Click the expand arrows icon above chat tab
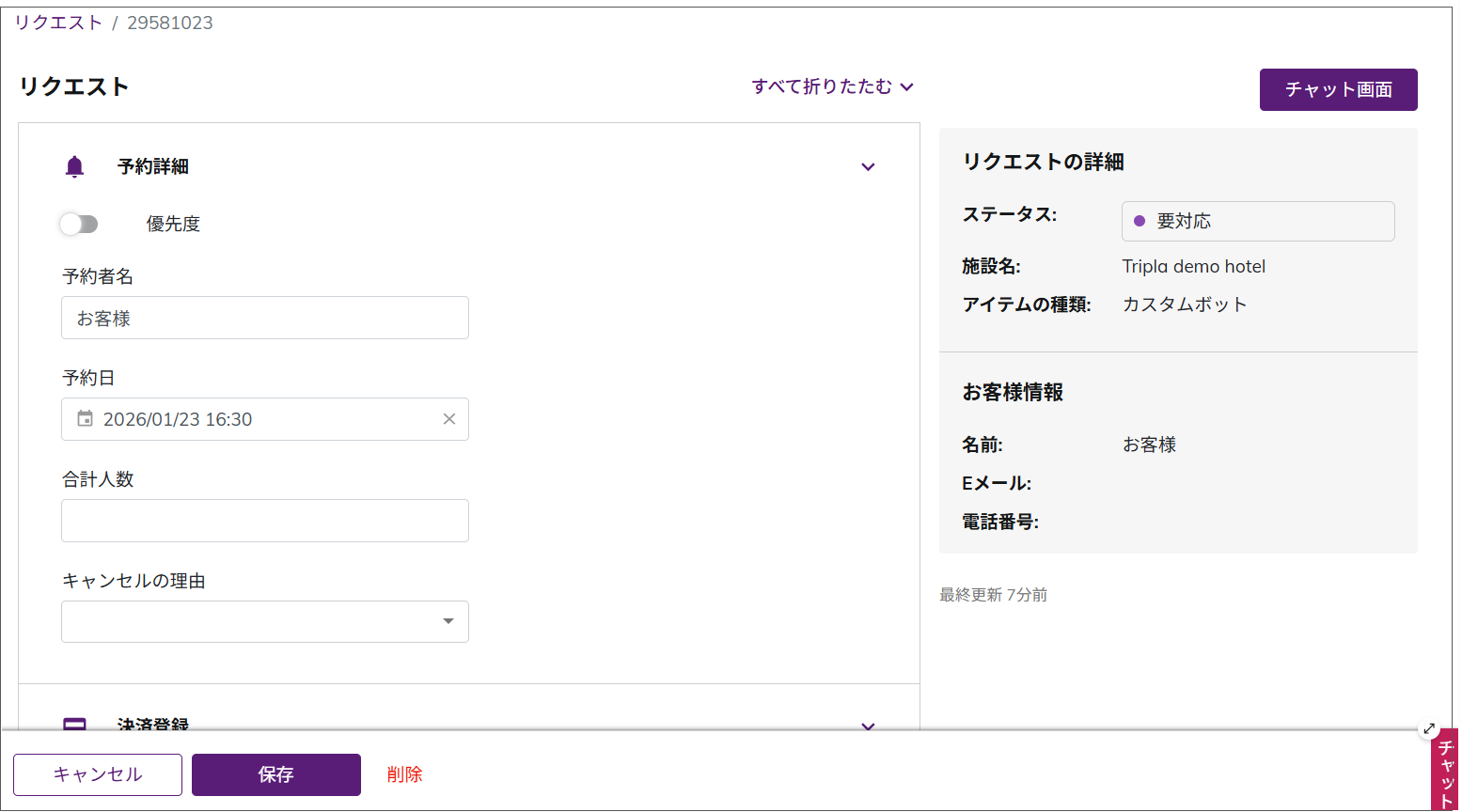1462x812 pixels. [1429, 728]
